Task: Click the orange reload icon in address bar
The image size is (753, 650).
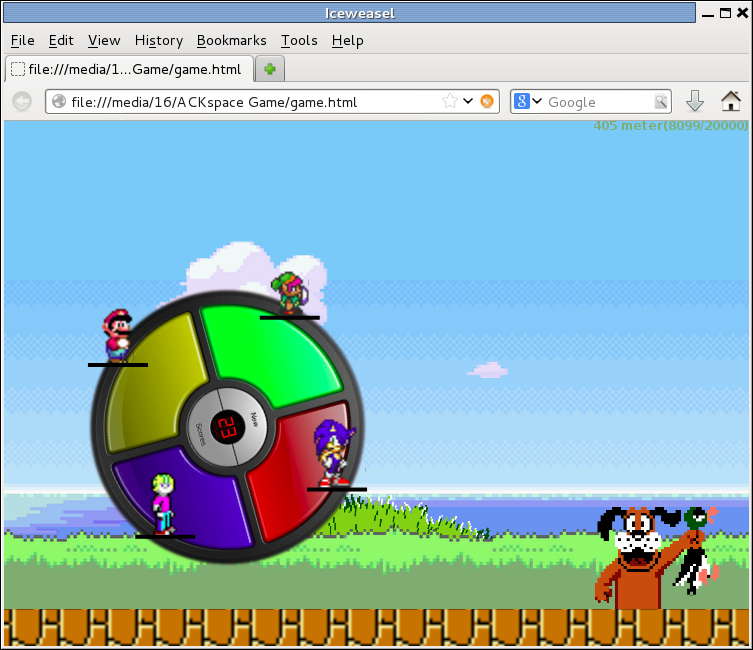Action: pyautogui.click(x=487, y=101)
